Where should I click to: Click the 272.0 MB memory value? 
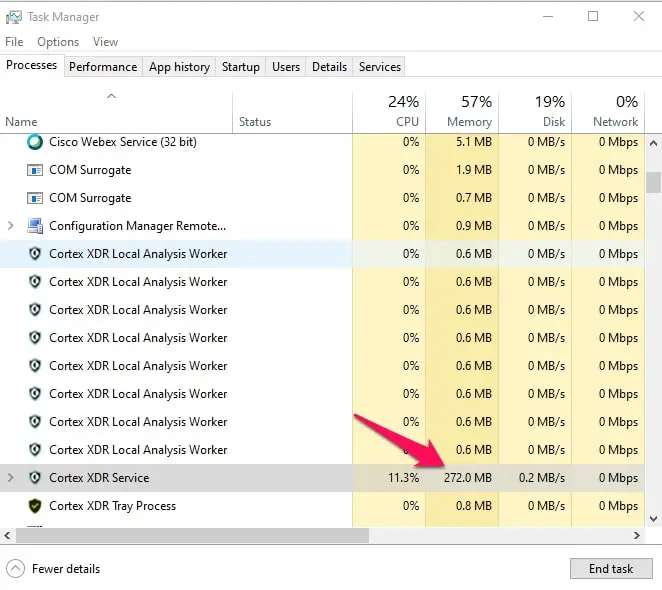(x=468, y=478)
